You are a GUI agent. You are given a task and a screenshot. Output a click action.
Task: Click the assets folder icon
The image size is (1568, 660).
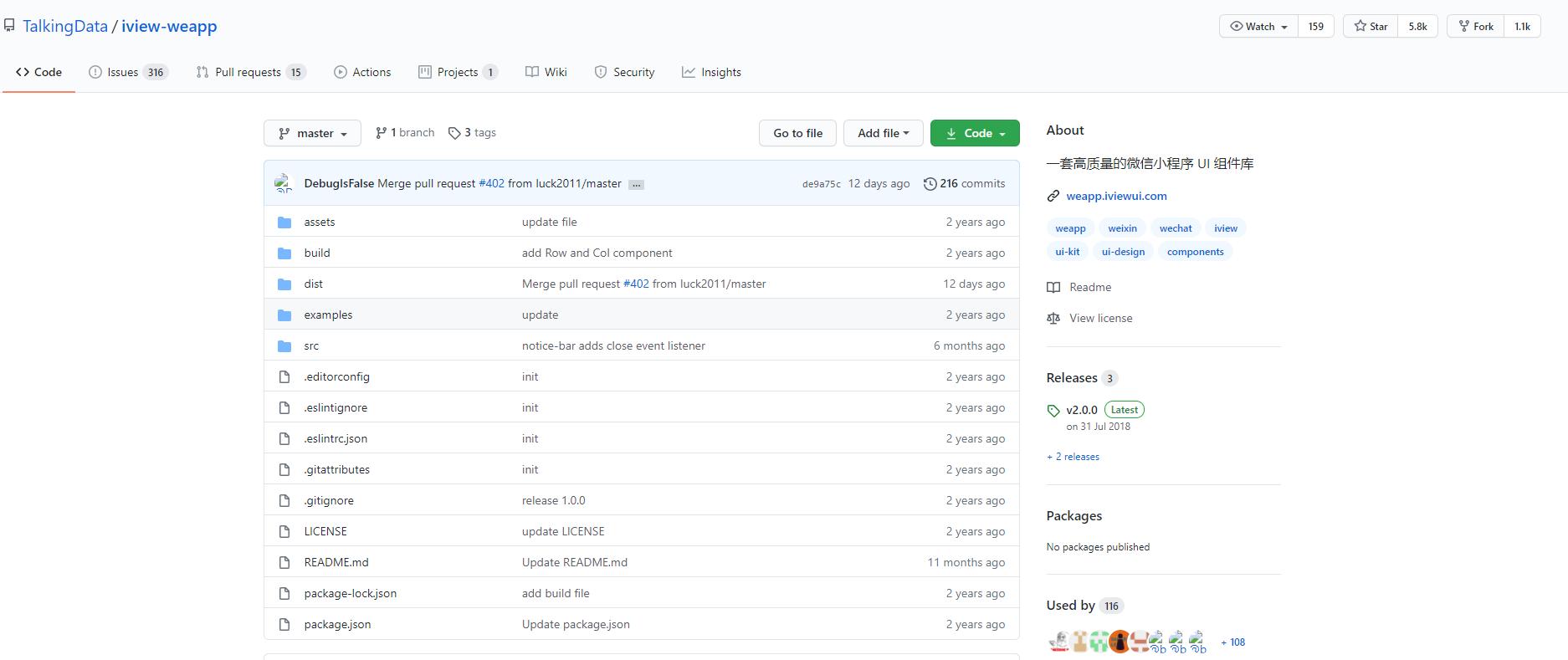[x=284, y=222]
